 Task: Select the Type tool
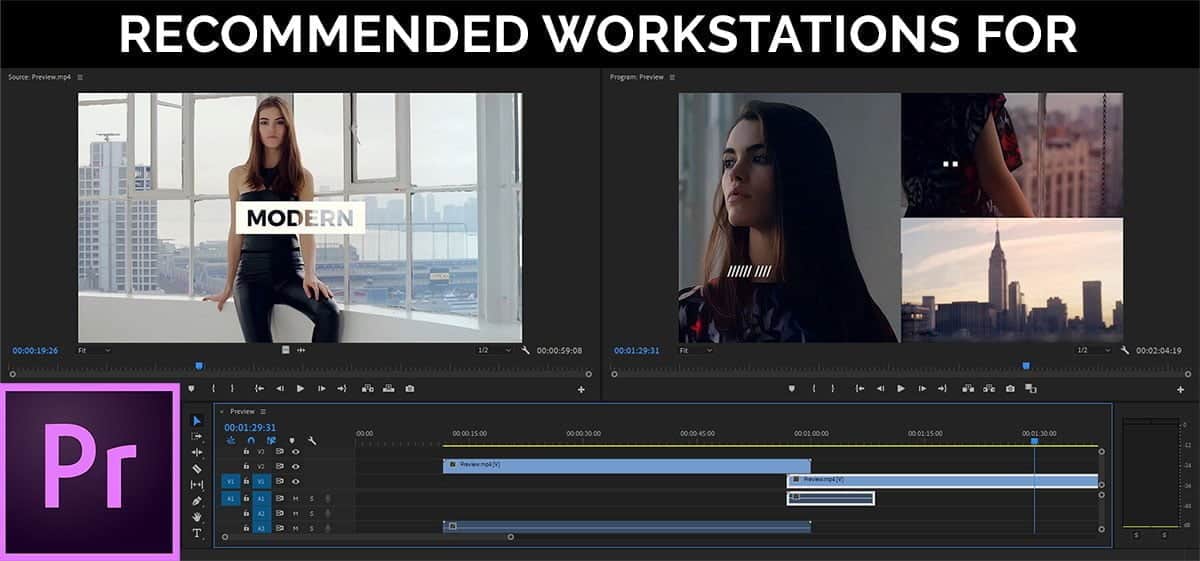tap(197, 533)
